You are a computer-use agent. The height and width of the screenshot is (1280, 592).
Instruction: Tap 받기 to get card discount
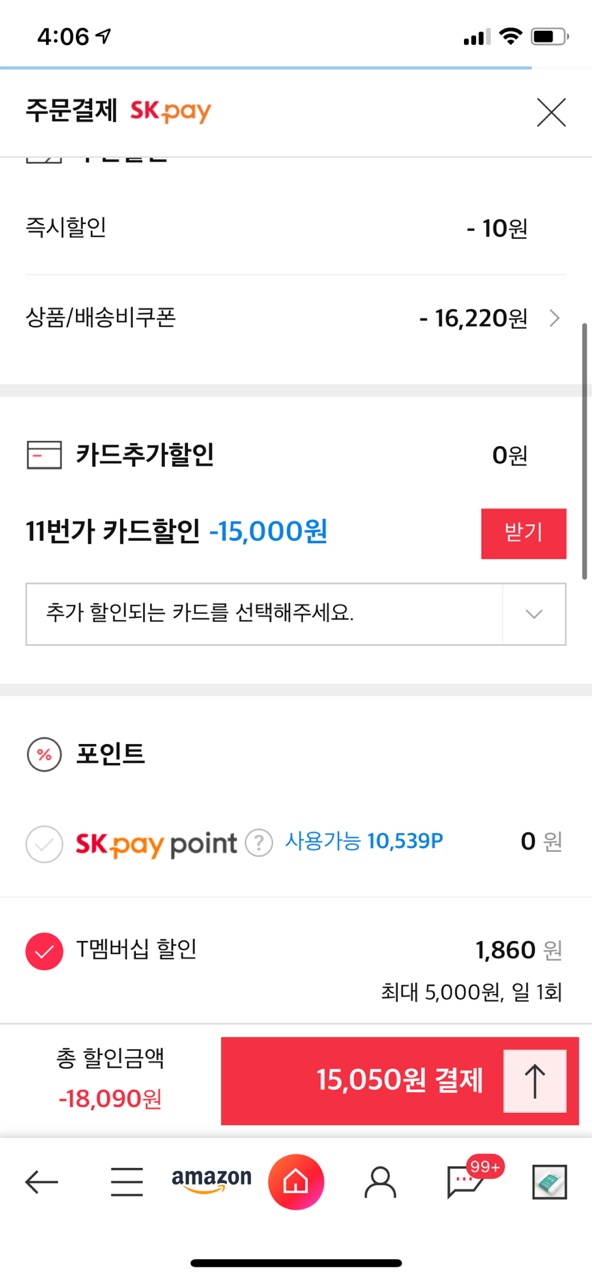523,533
